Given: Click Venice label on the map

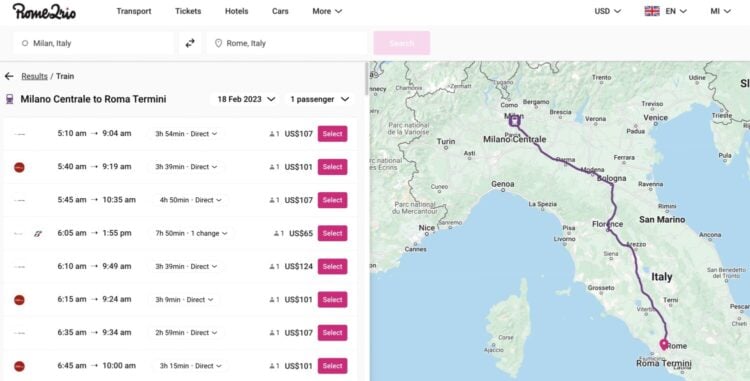Looking at the screenshot, I should [x=655, y=117].
